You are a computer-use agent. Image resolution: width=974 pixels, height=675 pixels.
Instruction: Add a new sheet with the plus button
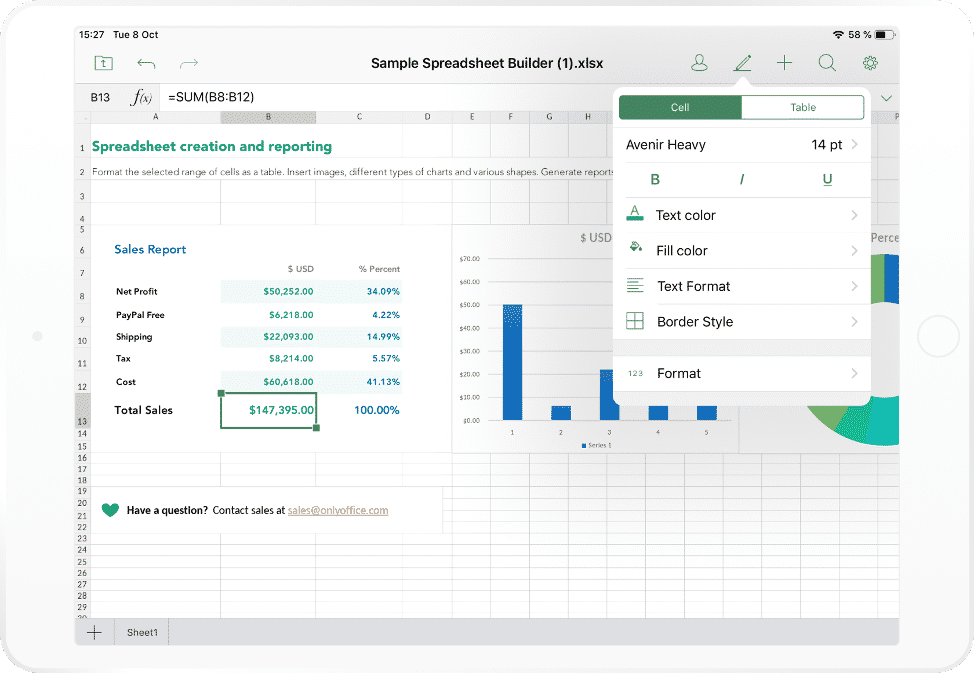click(x=94, y=632)
